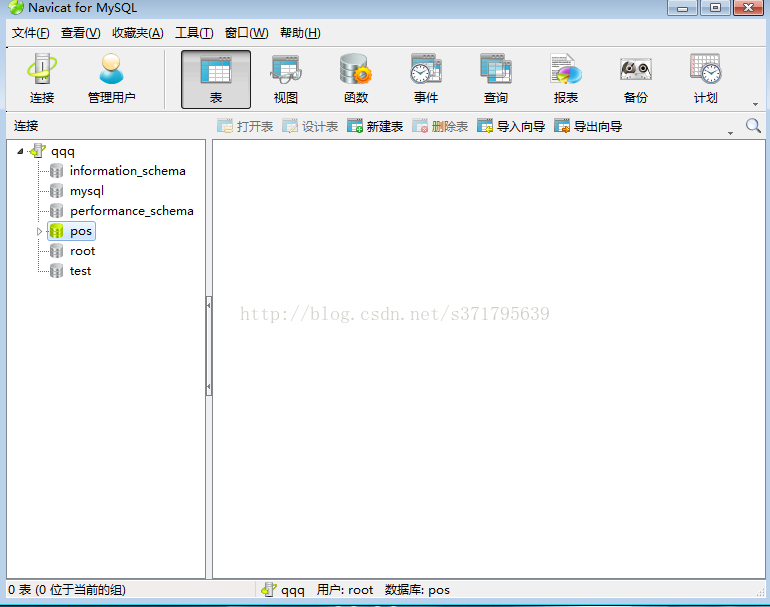
Task: Click status bar qqq connection icon
Action: [x=269, y=589]
